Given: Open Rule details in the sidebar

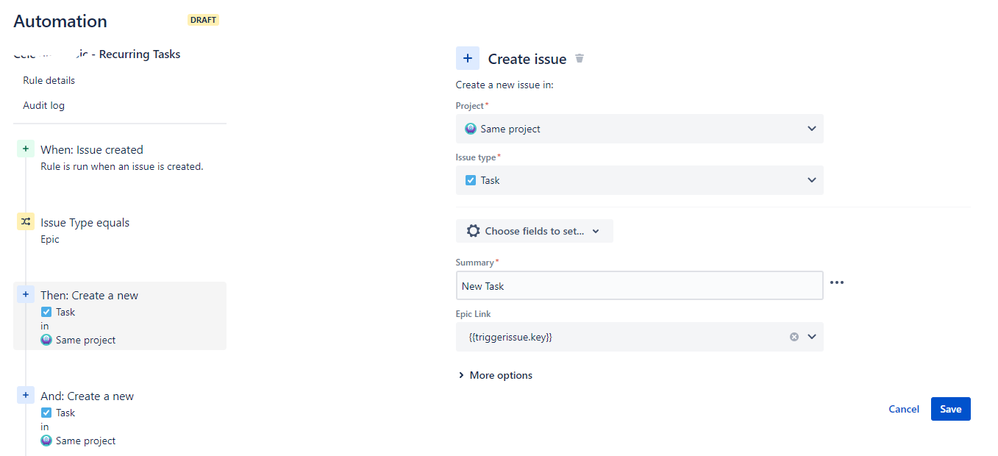Looking at the screenshot, I should [49, 80].
